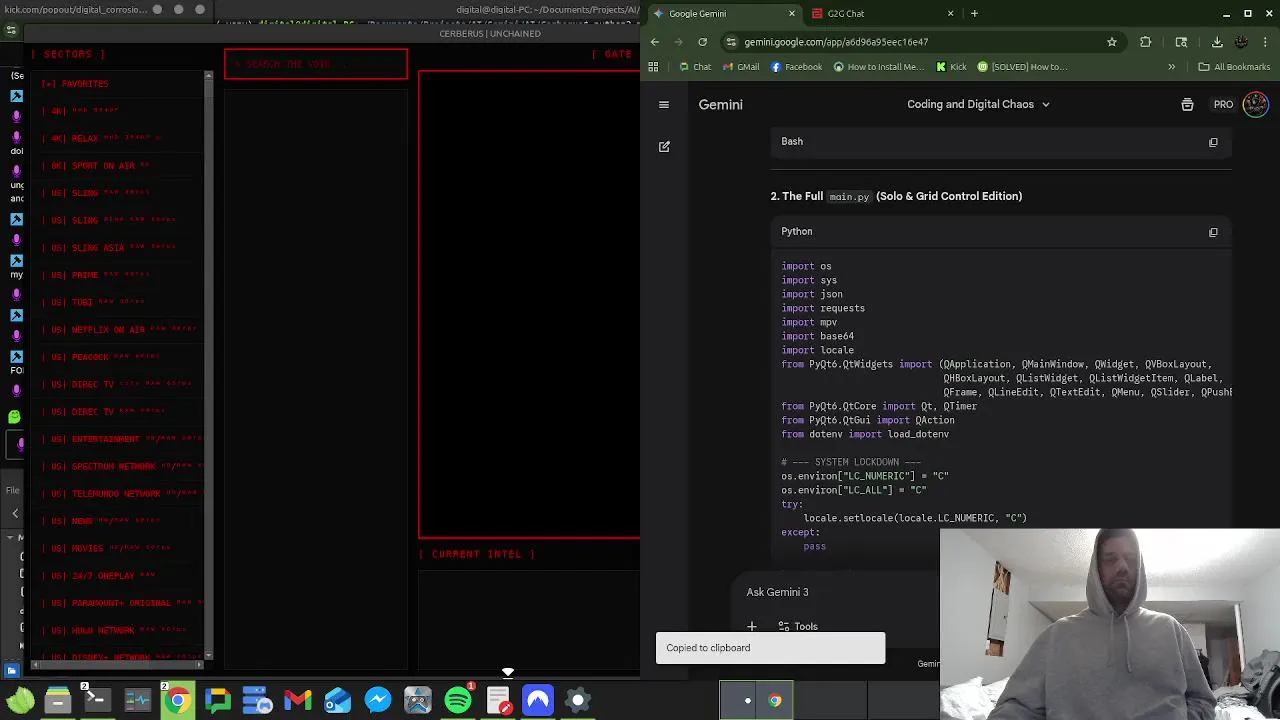Open the Facebook bookmark
Image resolution: width=1280 pixels, height=720 pixels.
tap(796, 67)
